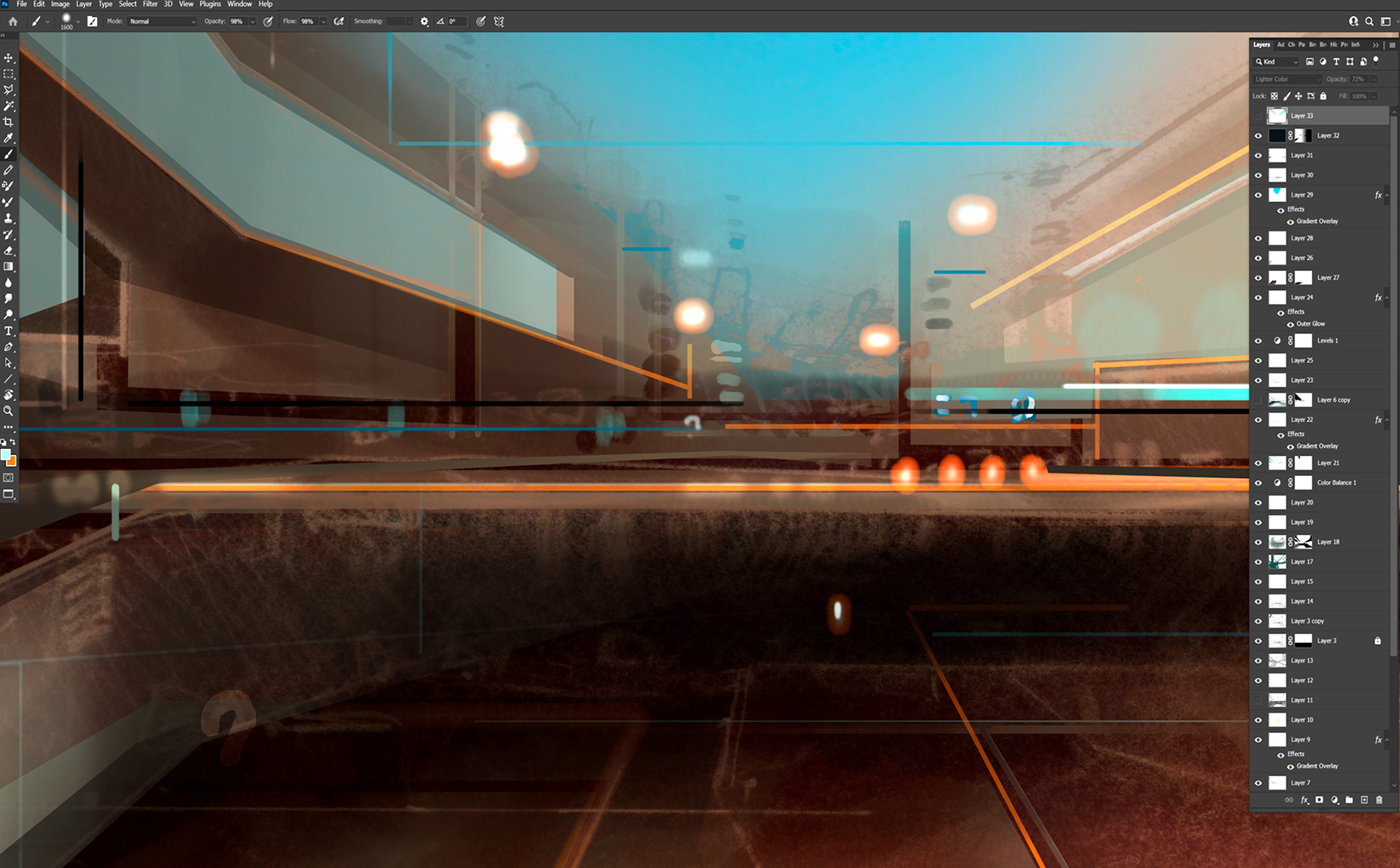Click the Home button in options bar
The image size is (1400, 868).
[x=12, y=21]
